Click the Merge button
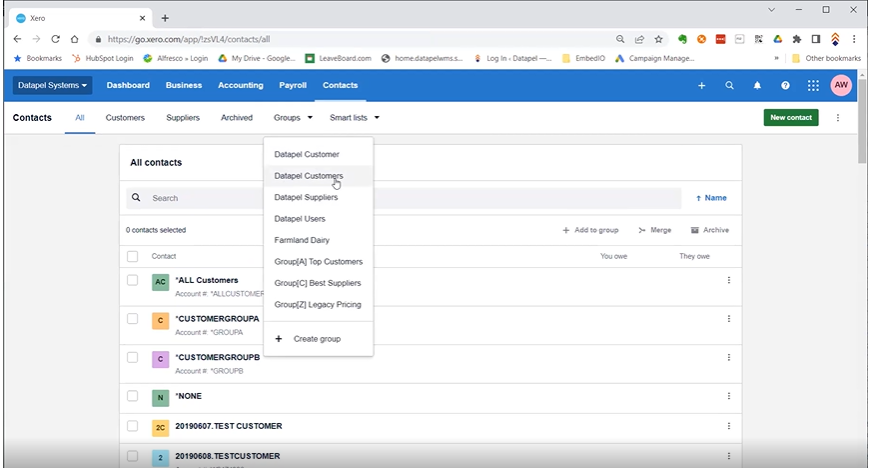 click(x=655, y=230)
